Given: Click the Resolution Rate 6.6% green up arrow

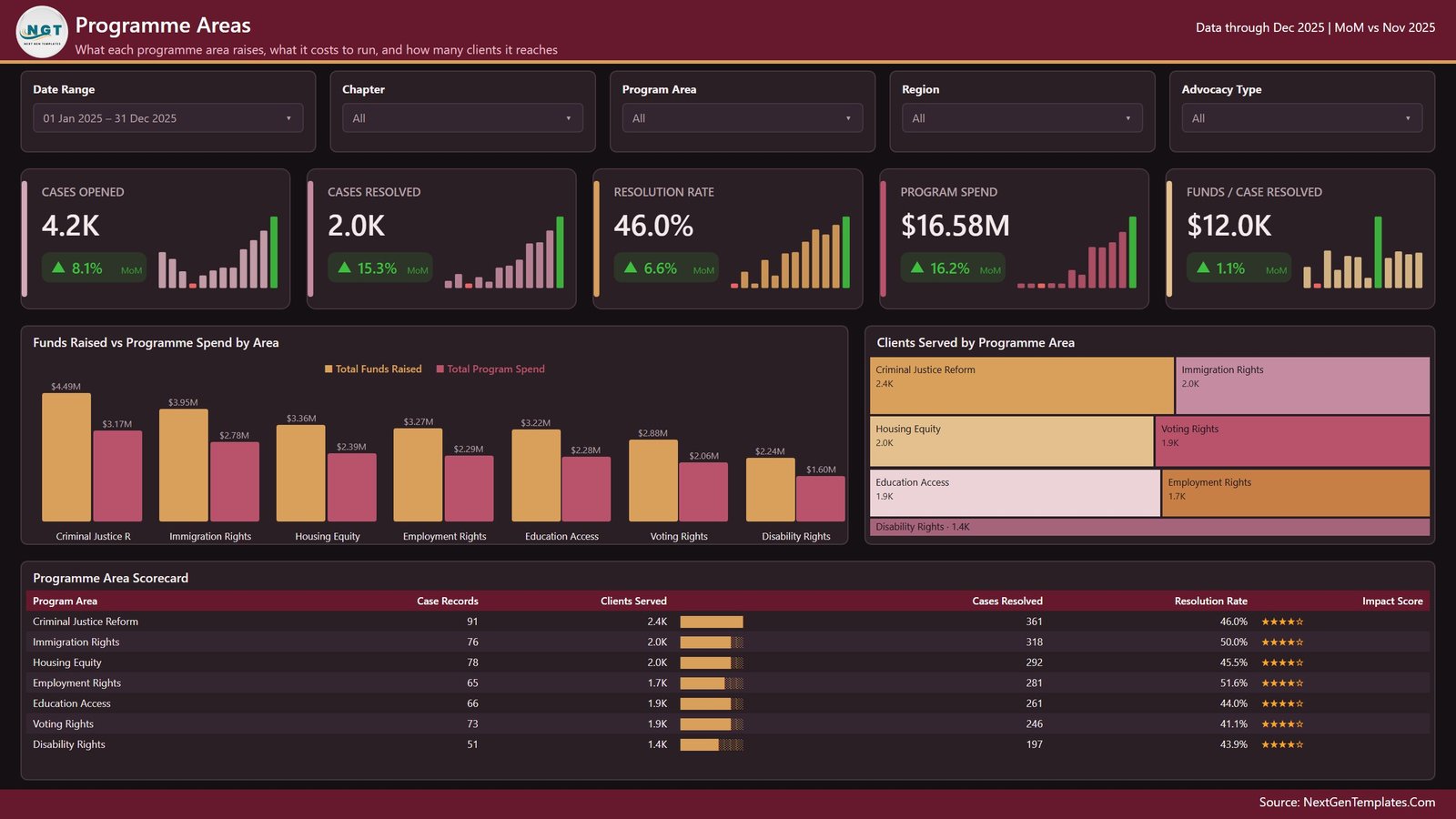Looking at the screenshot, I should pos(631,268).
